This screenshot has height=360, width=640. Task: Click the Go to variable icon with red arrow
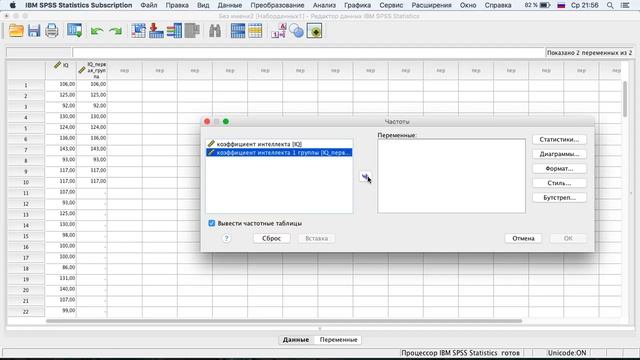[156, 31]
